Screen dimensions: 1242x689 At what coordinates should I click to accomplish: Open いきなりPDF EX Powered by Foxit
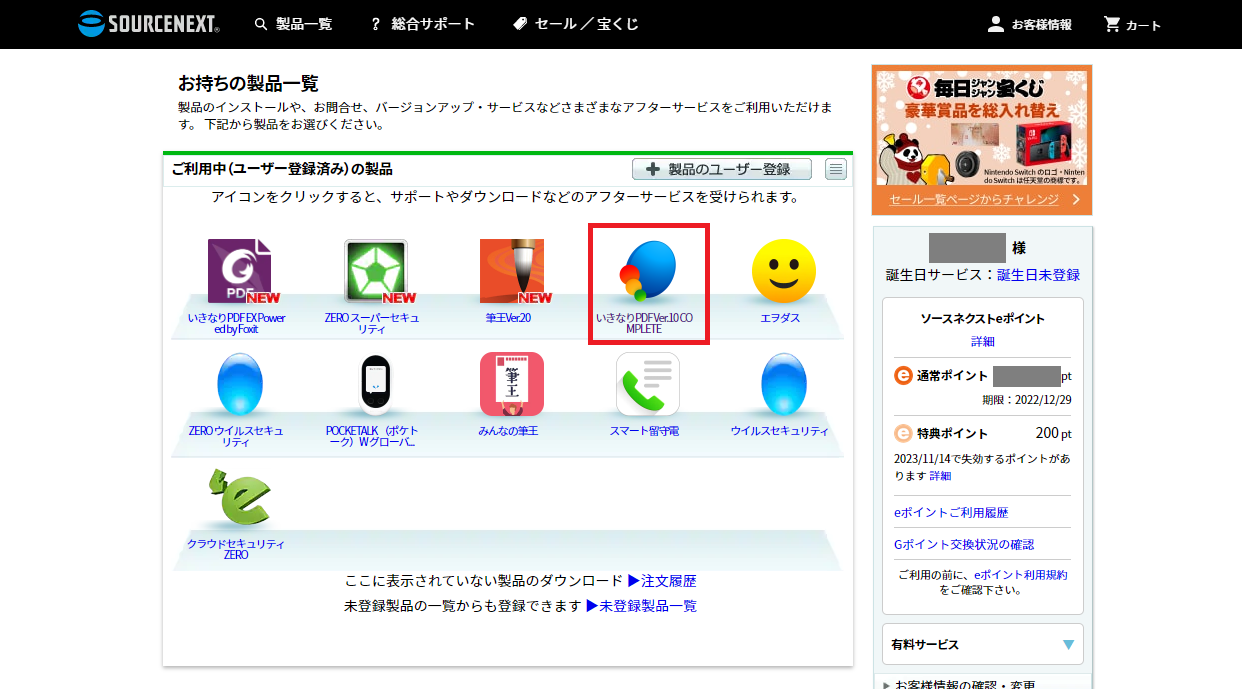(237, 270)
